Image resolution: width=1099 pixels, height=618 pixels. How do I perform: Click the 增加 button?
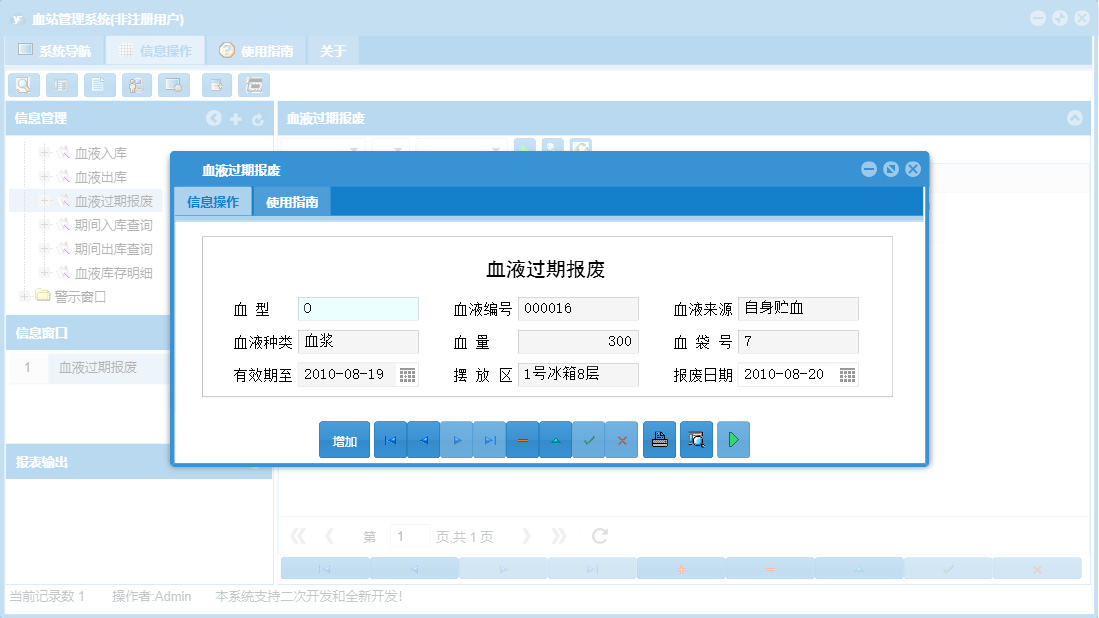pyautogui.click(x=343, y=439)
